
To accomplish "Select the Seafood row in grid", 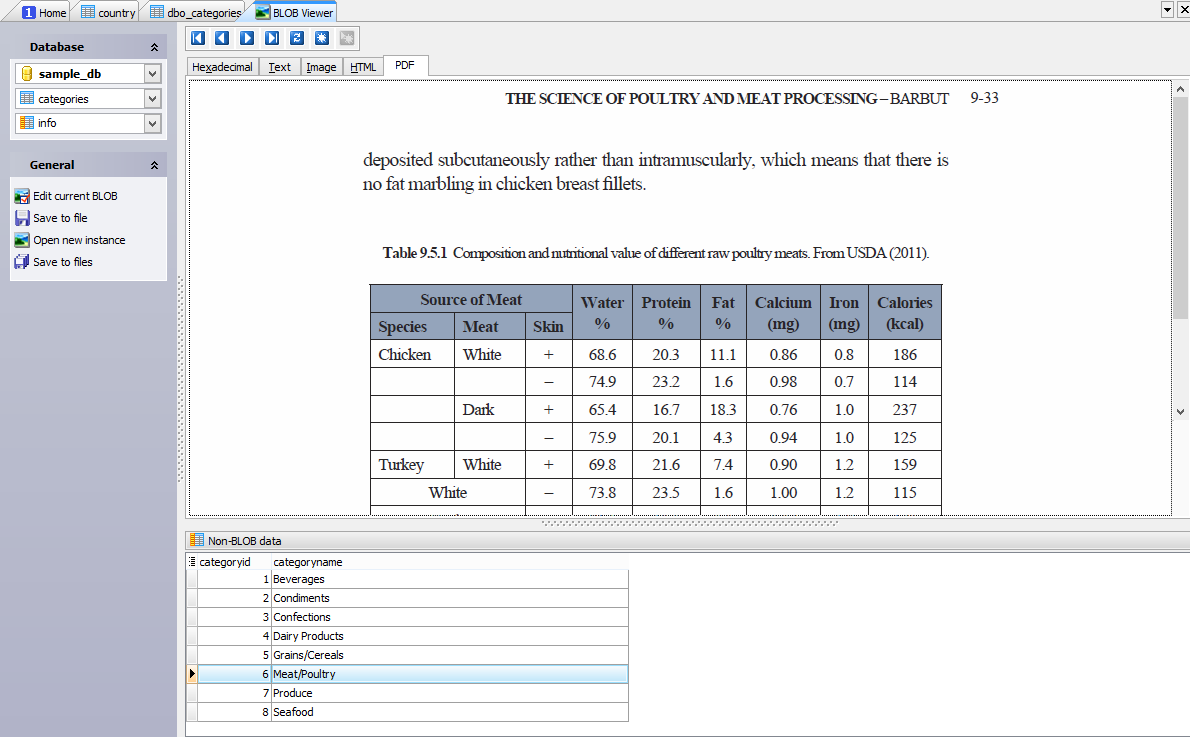I will point(293,712).
